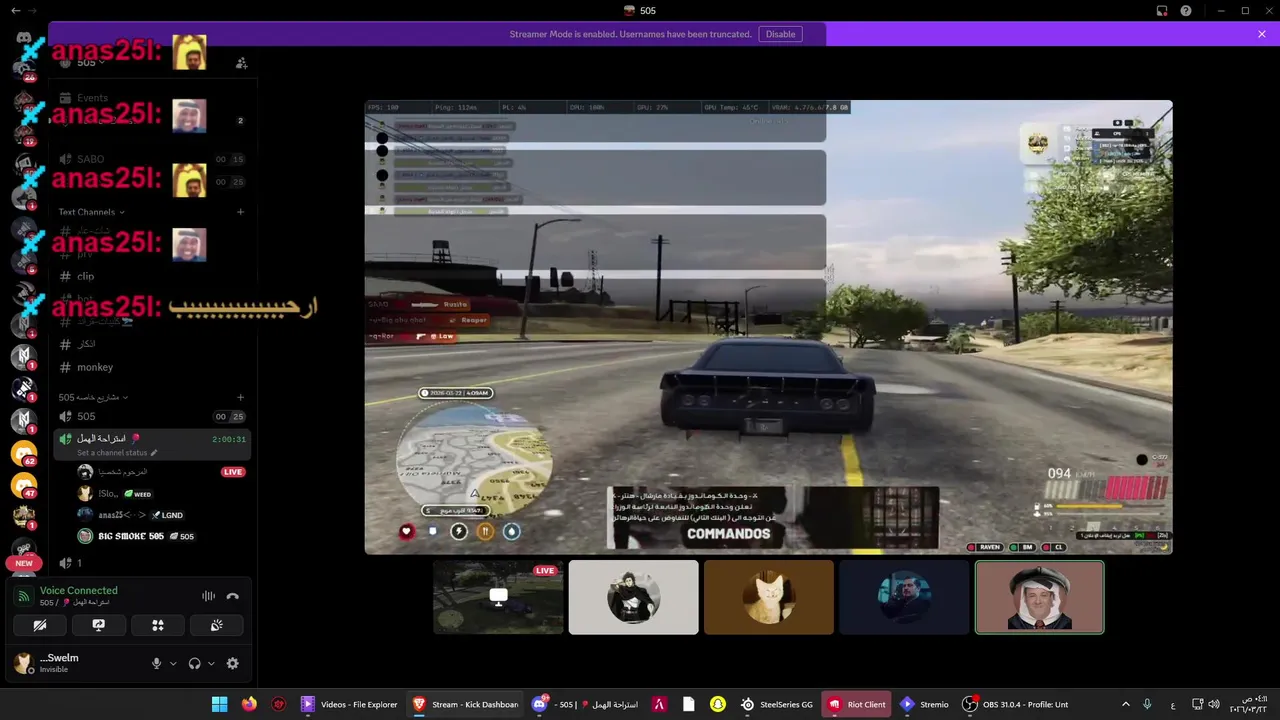Open the invite people icon beside 505
Viewport: 1280px width, 720px height.
[241, 62]
